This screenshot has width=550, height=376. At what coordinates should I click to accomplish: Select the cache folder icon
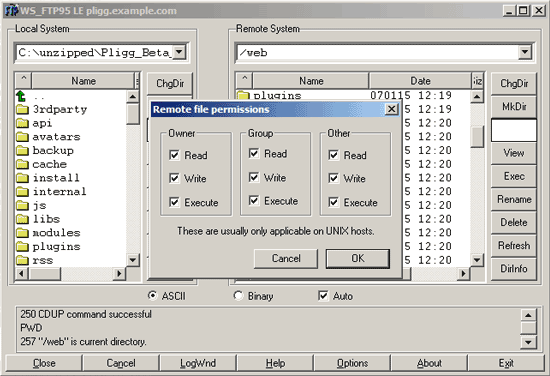(22, 164)
